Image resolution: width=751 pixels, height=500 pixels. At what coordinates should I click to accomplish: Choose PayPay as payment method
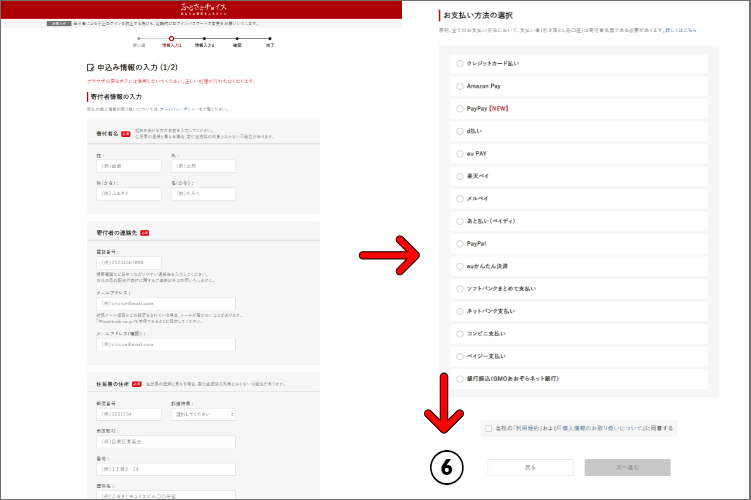pos(460,108)
